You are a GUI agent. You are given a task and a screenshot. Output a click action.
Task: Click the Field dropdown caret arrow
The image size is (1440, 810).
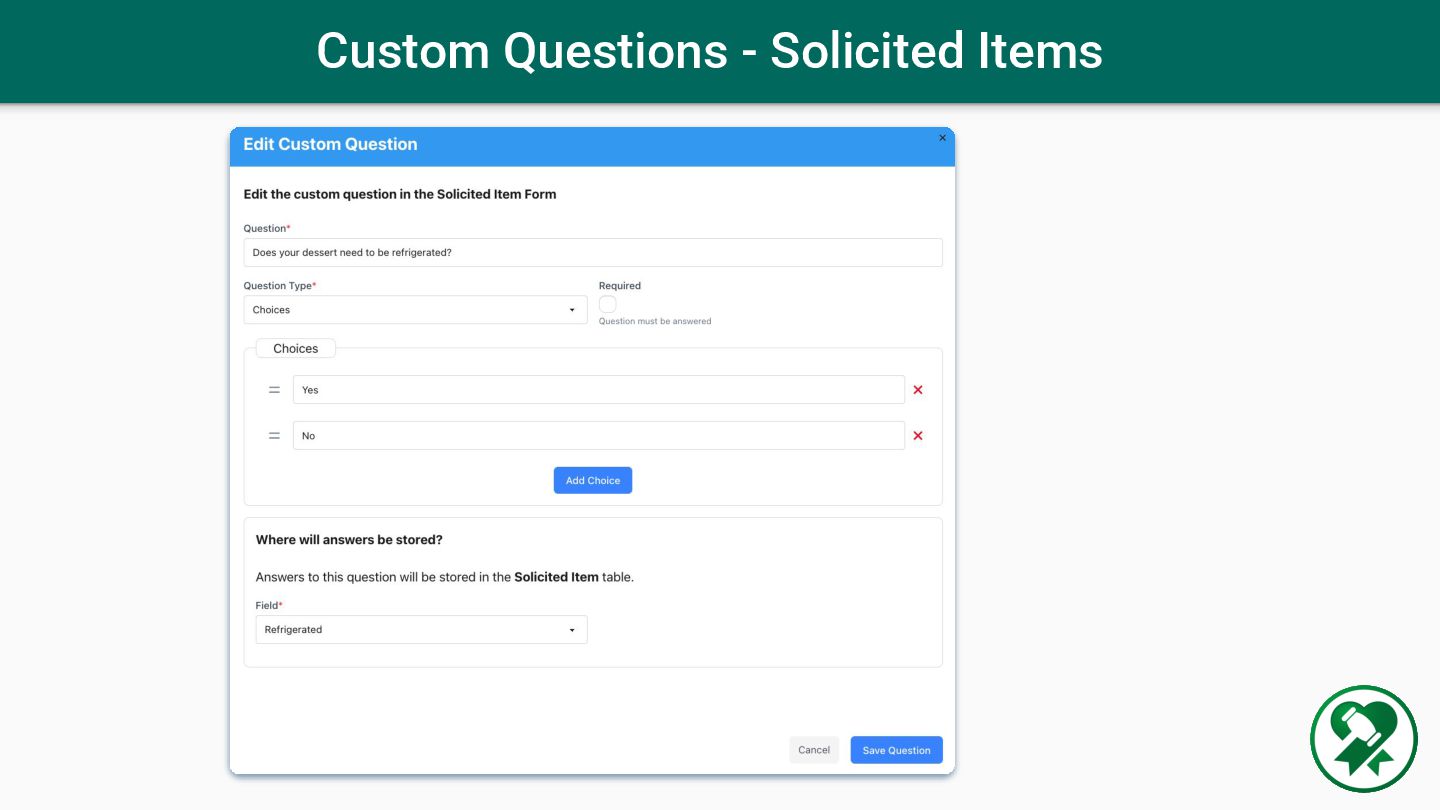click(x=572, y=630)
